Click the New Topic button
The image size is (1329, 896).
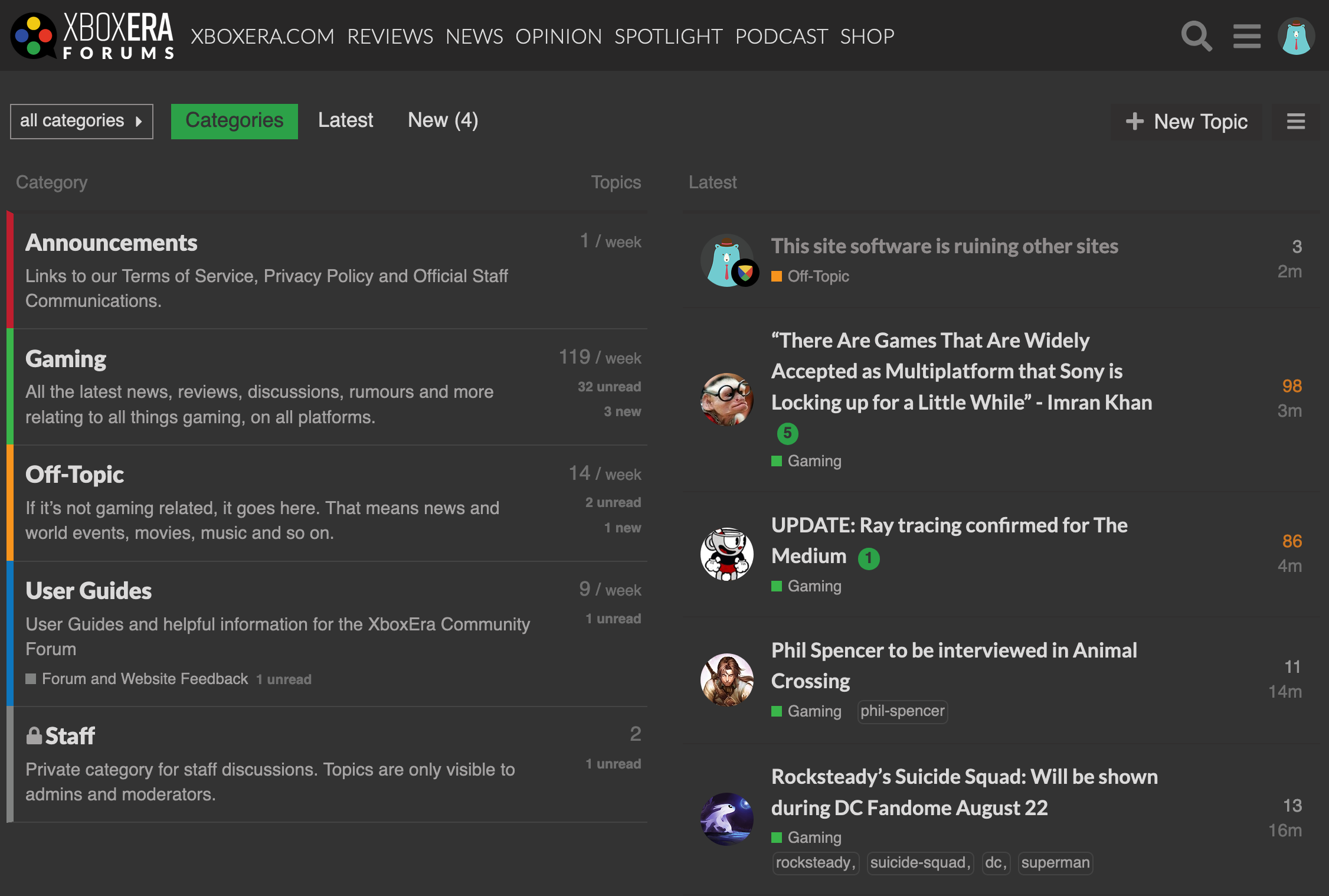pos(1187,122)
